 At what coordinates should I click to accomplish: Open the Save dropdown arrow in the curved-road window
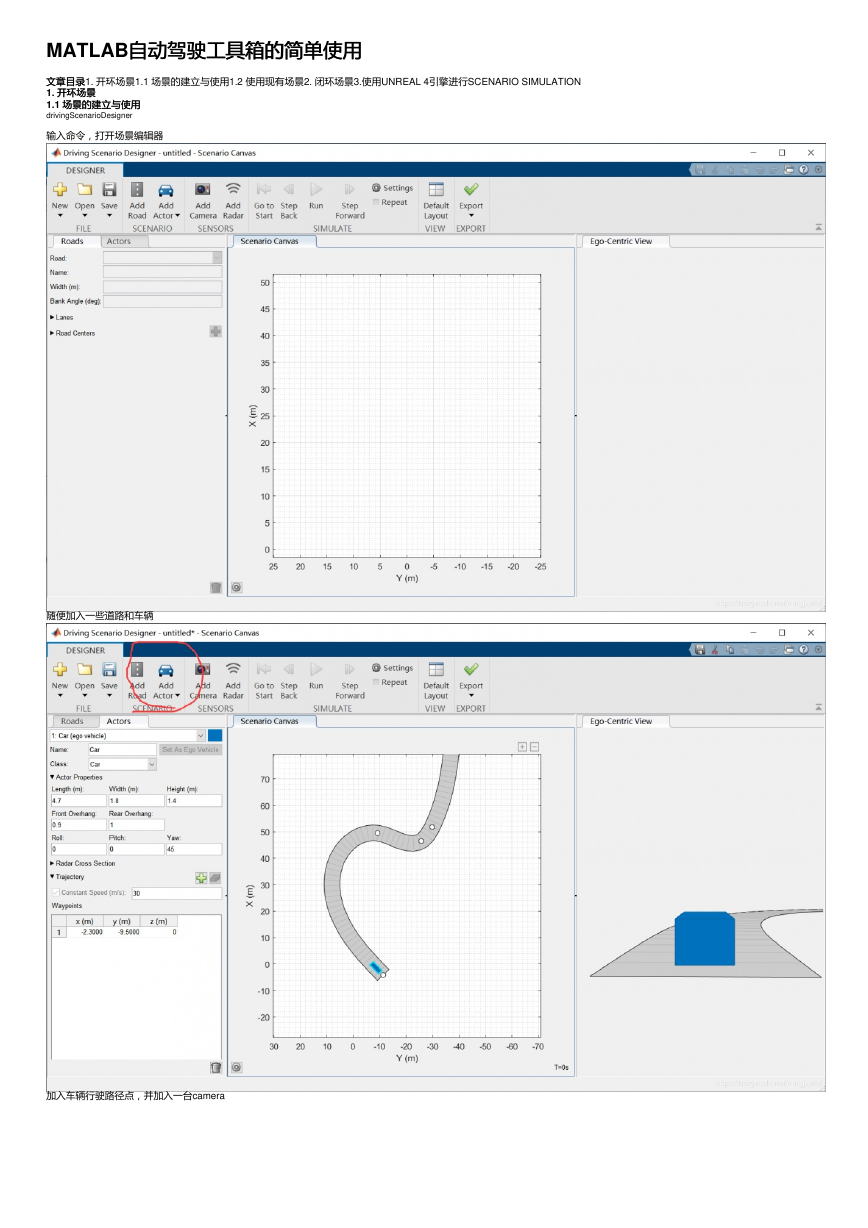point(109,696)
